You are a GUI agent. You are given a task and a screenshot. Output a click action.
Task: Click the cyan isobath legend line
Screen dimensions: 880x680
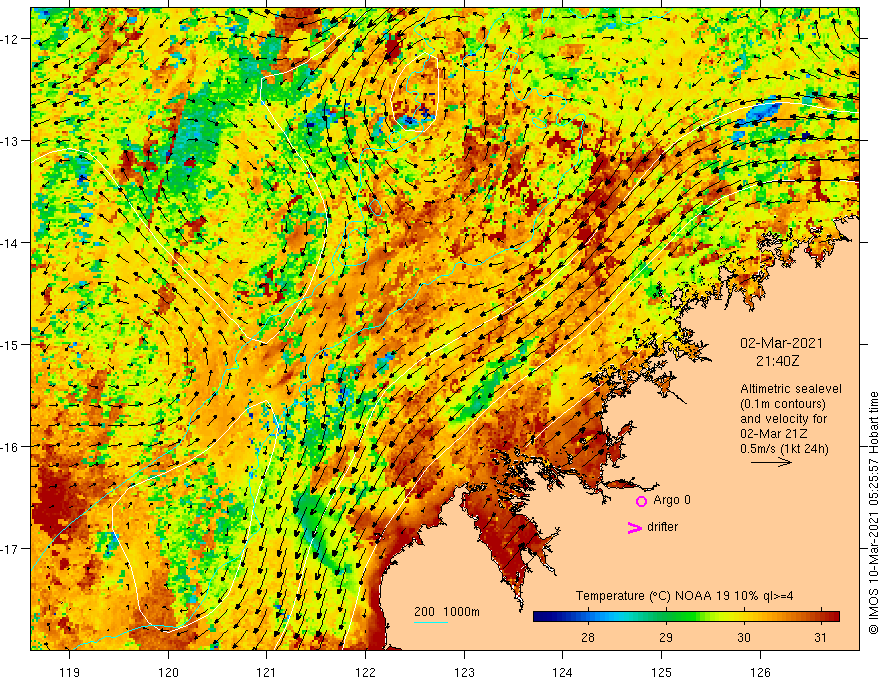[x=430, y=622]
